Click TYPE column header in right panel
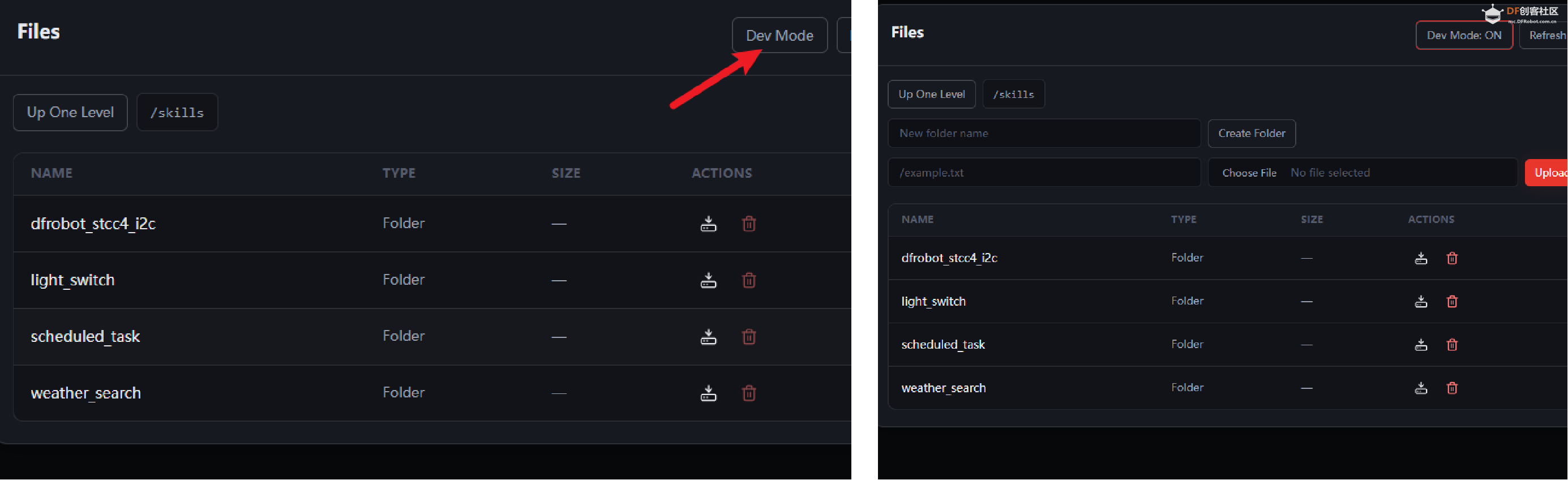The image size is (1568, 480). point(1184,220)
